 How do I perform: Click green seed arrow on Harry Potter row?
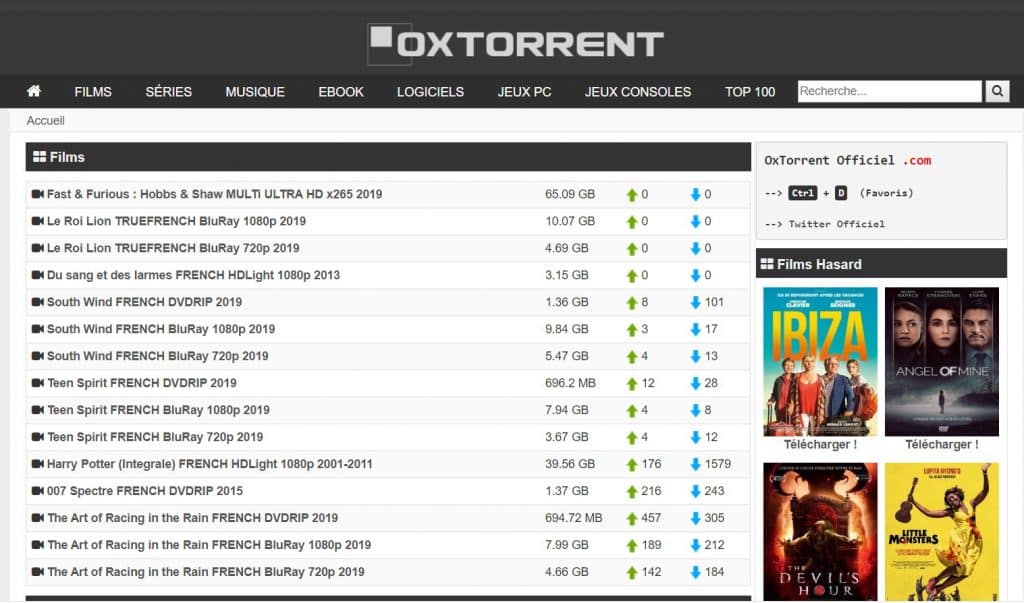click(x=632, y=464)
